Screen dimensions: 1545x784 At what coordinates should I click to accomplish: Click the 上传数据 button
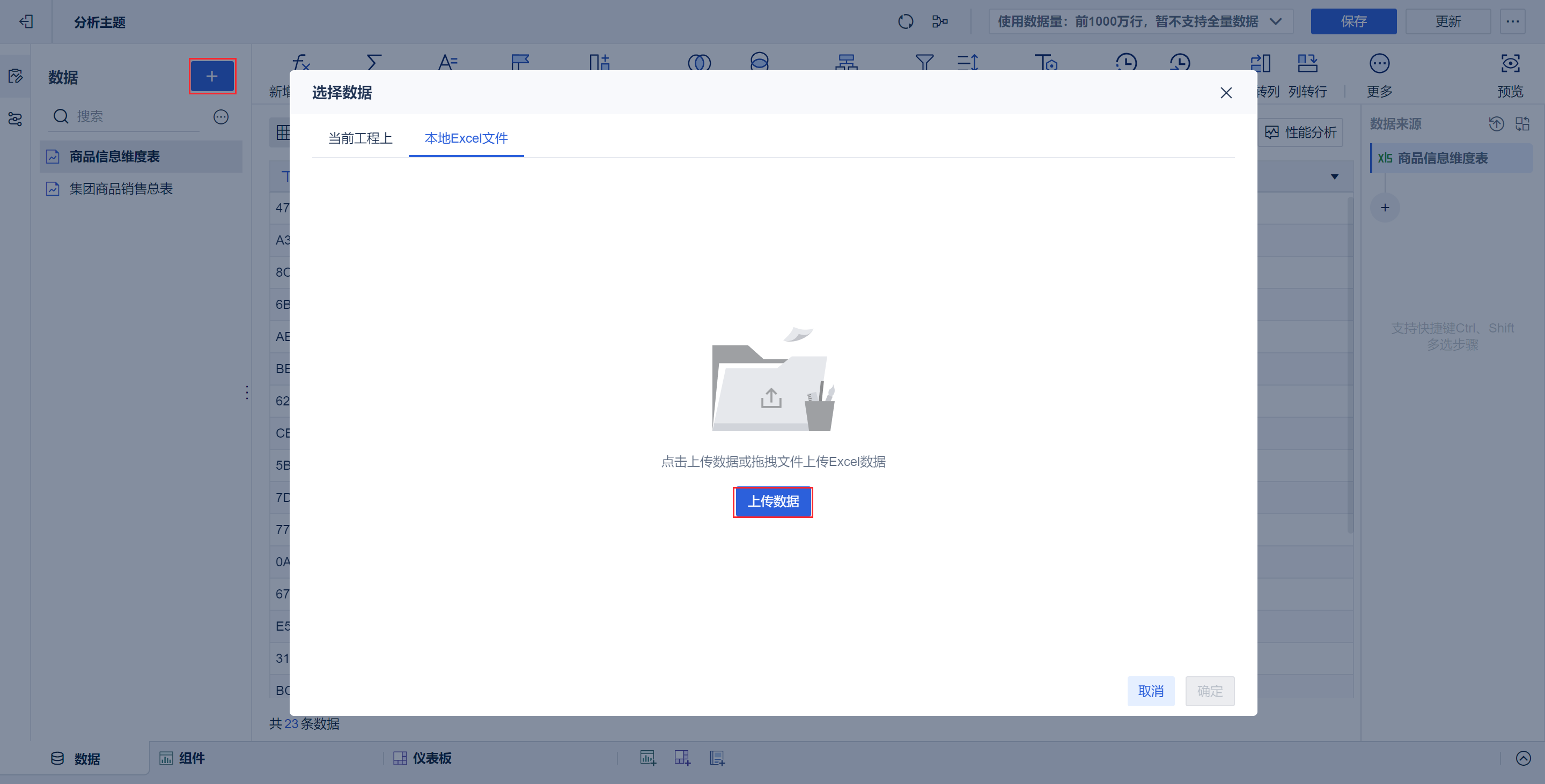pos(772,502)
